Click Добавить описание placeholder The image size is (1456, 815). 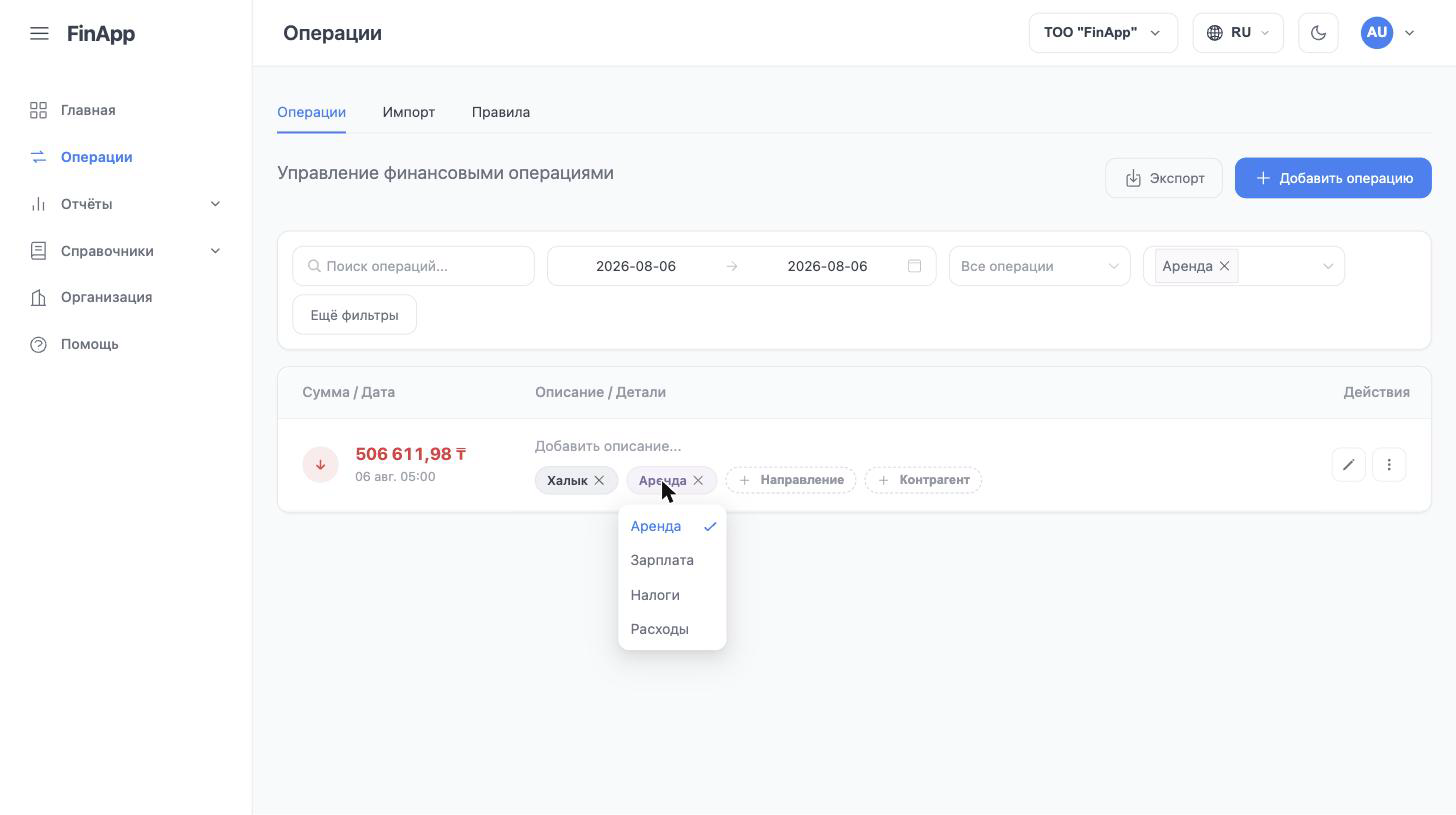608,446
